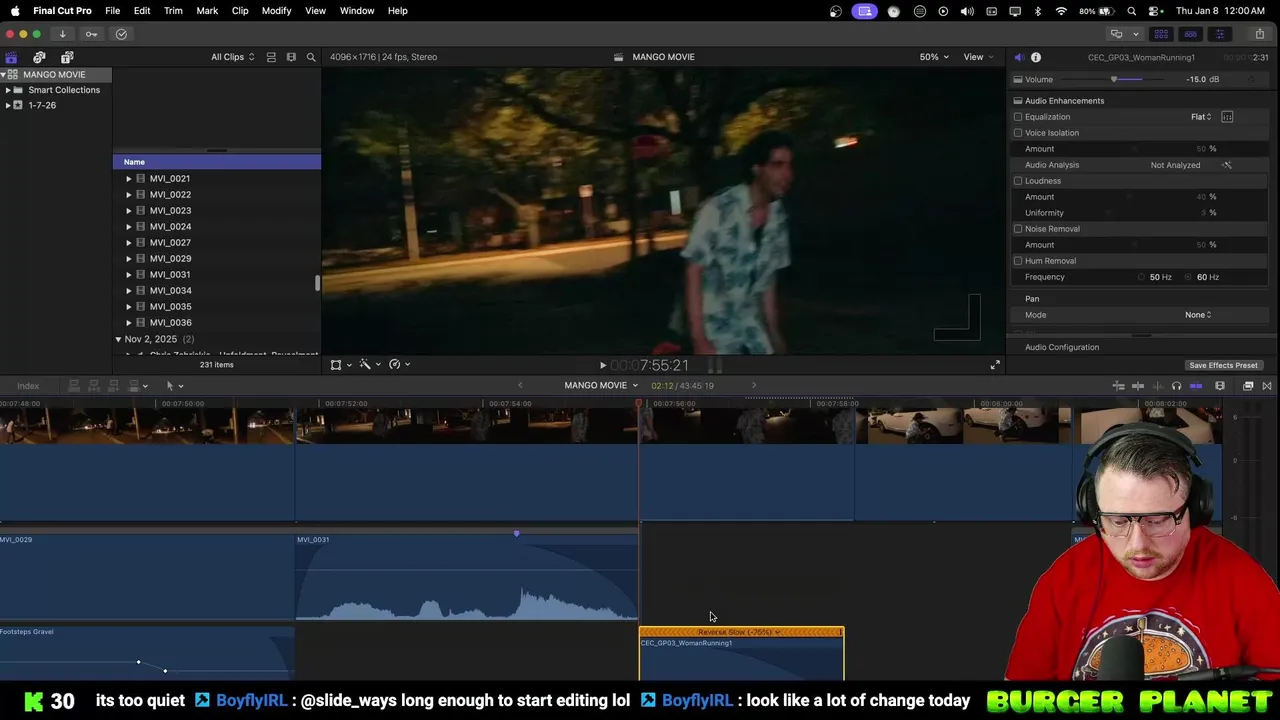This screenshot has height=720, width=1280.
Task: Open the Keyword Editor key icon
Action: point(91,34)
